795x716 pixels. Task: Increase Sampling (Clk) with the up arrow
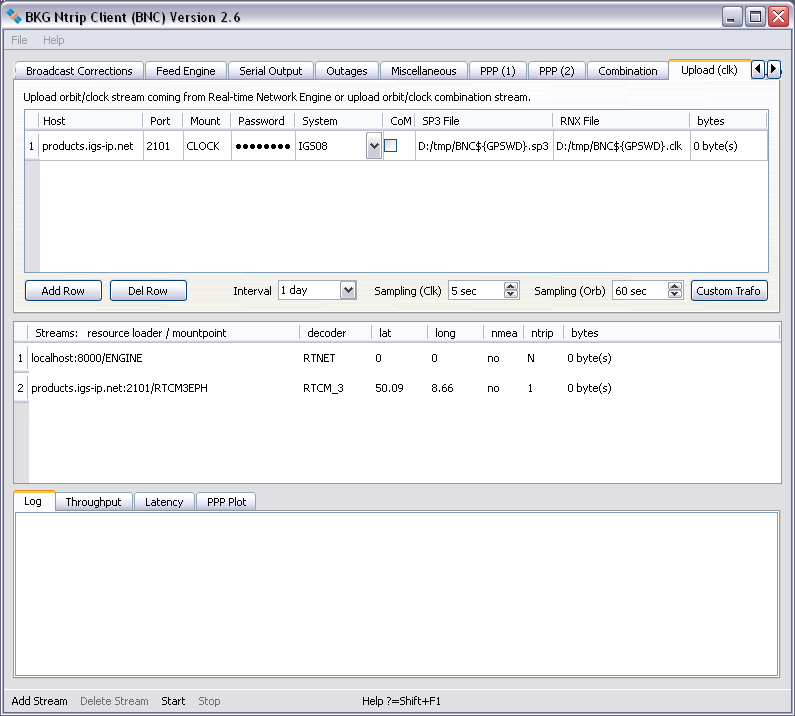[x=511, y=286]
